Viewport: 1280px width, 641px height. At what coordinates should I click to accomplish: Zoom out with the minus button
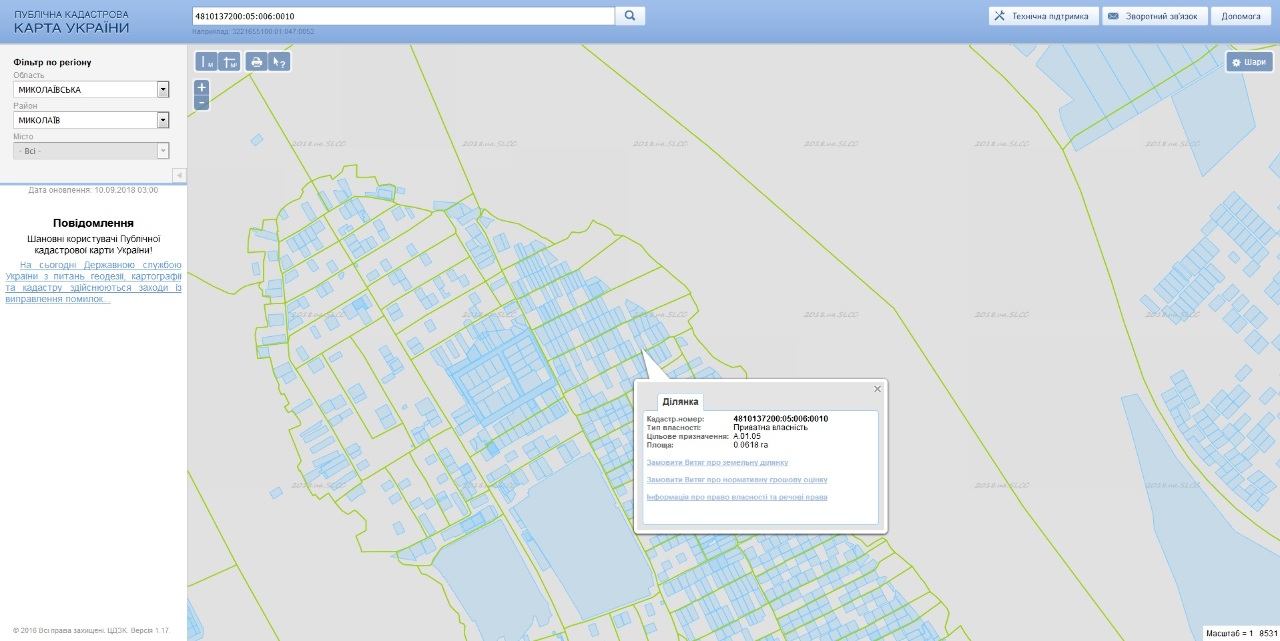(x=202, y=102)
